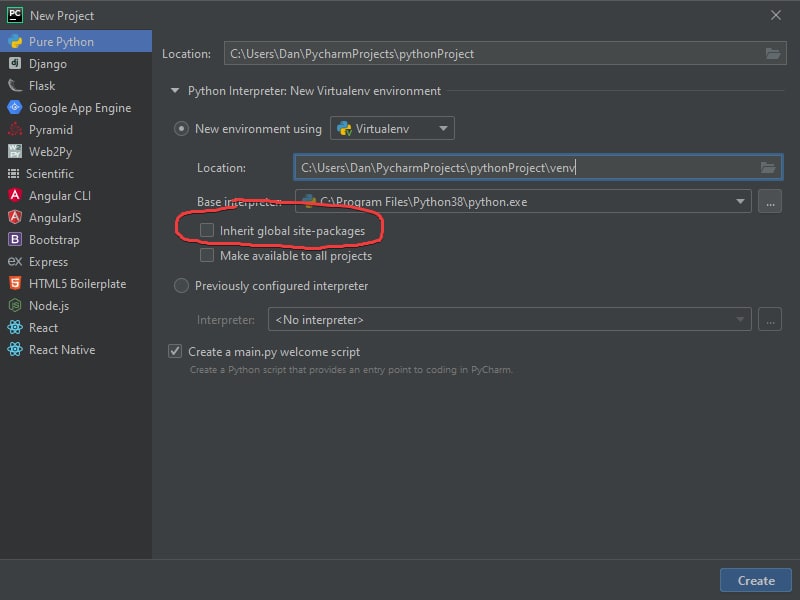This screenshot has height=600, width=800.
Task: Collapse Python Interpreter section triangle
Action: point(175,90)
